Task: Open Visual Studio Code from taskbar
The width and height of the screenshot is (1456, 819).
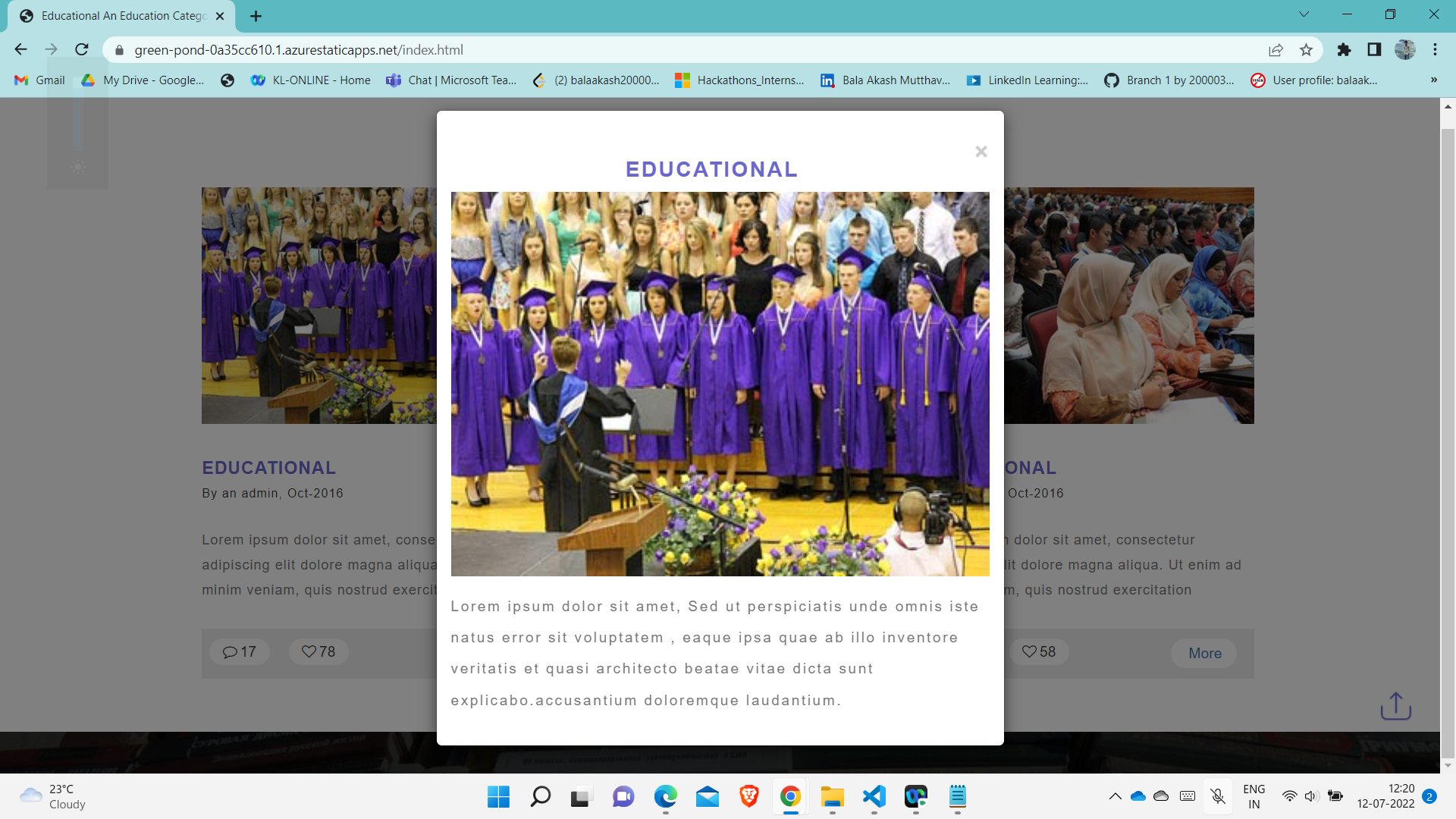Action: (874, 797)
